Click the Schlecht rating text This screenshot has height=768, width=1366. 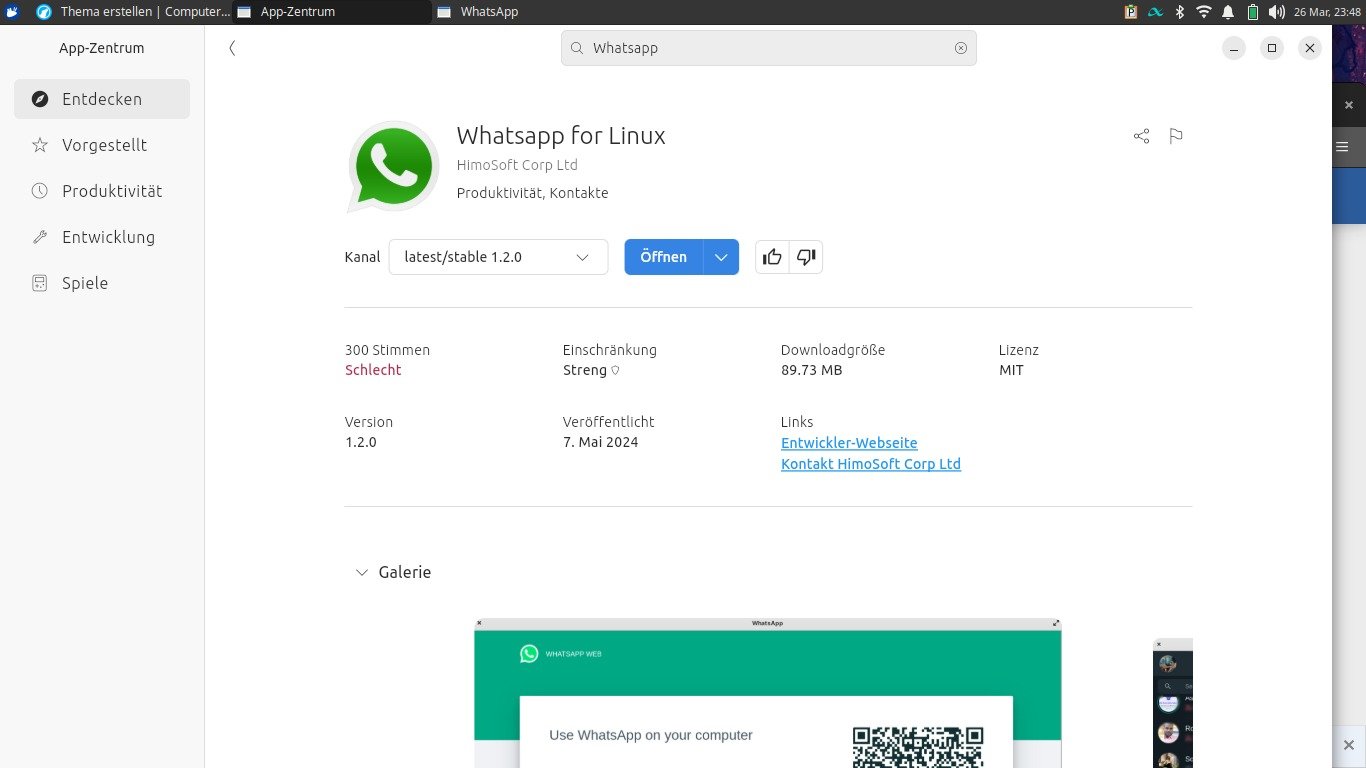373,370
